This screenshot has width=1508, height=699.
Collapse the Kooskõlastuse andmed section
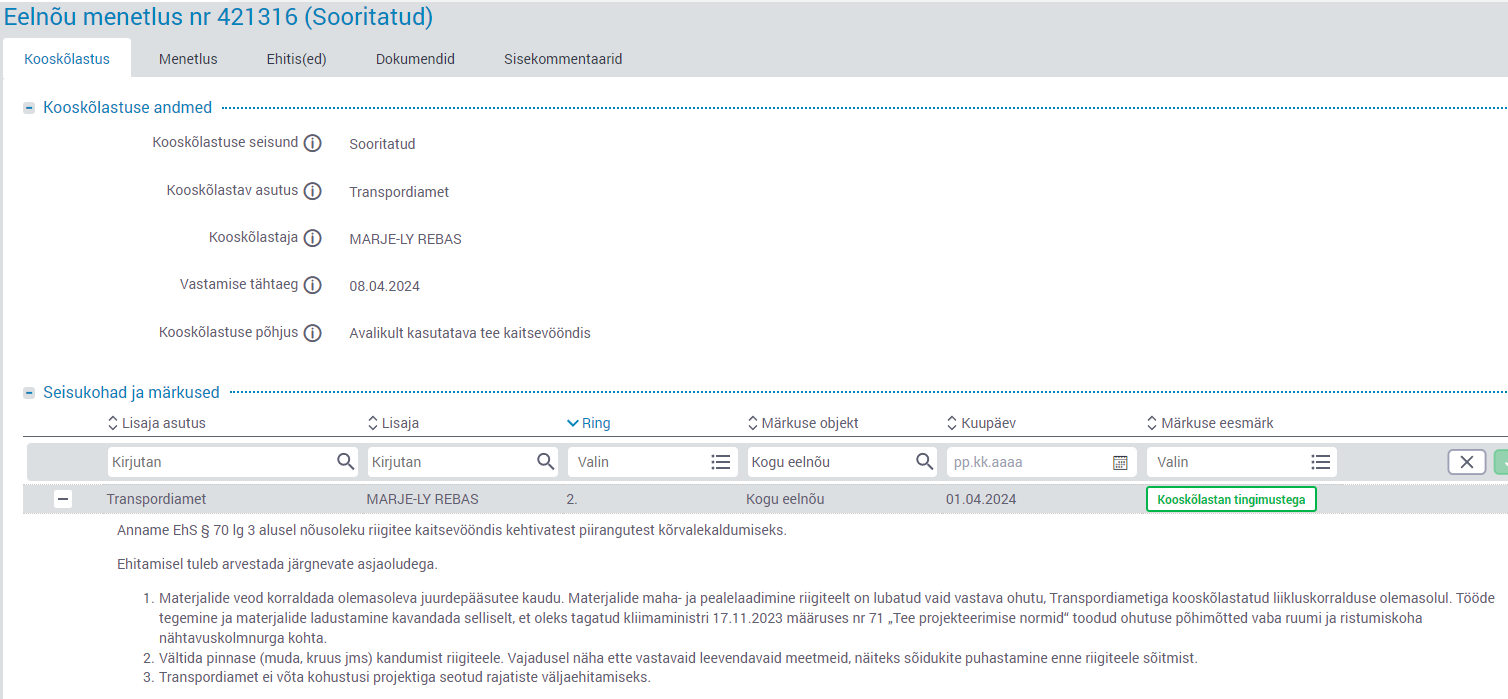30,108
